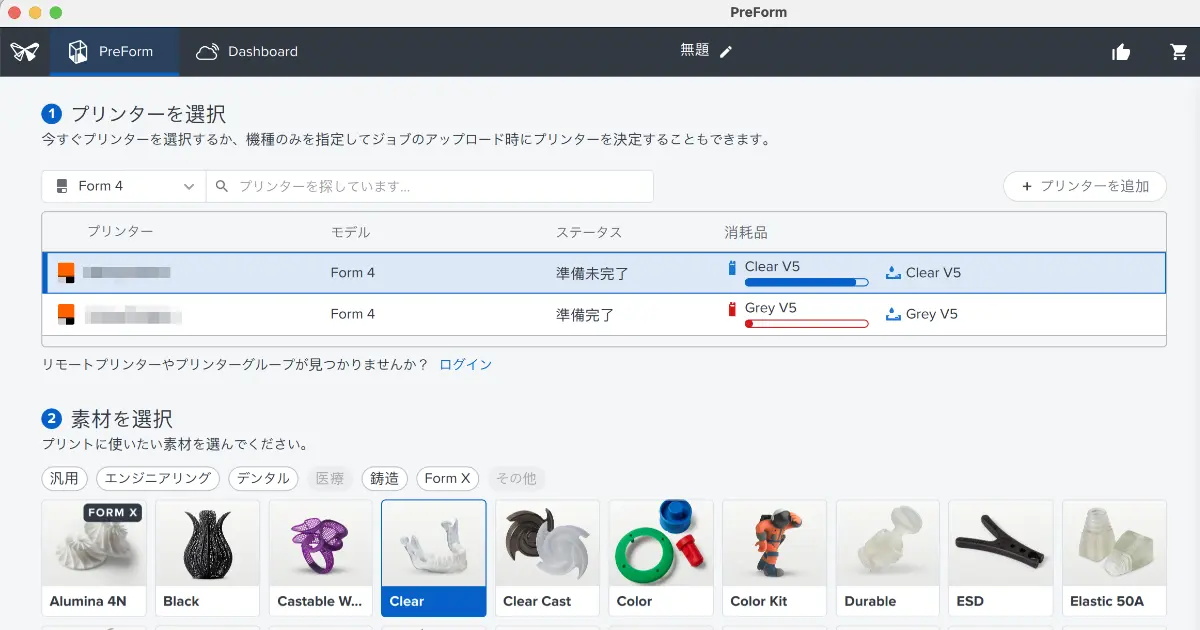Select the Durable material card

[x=888, y=558]
